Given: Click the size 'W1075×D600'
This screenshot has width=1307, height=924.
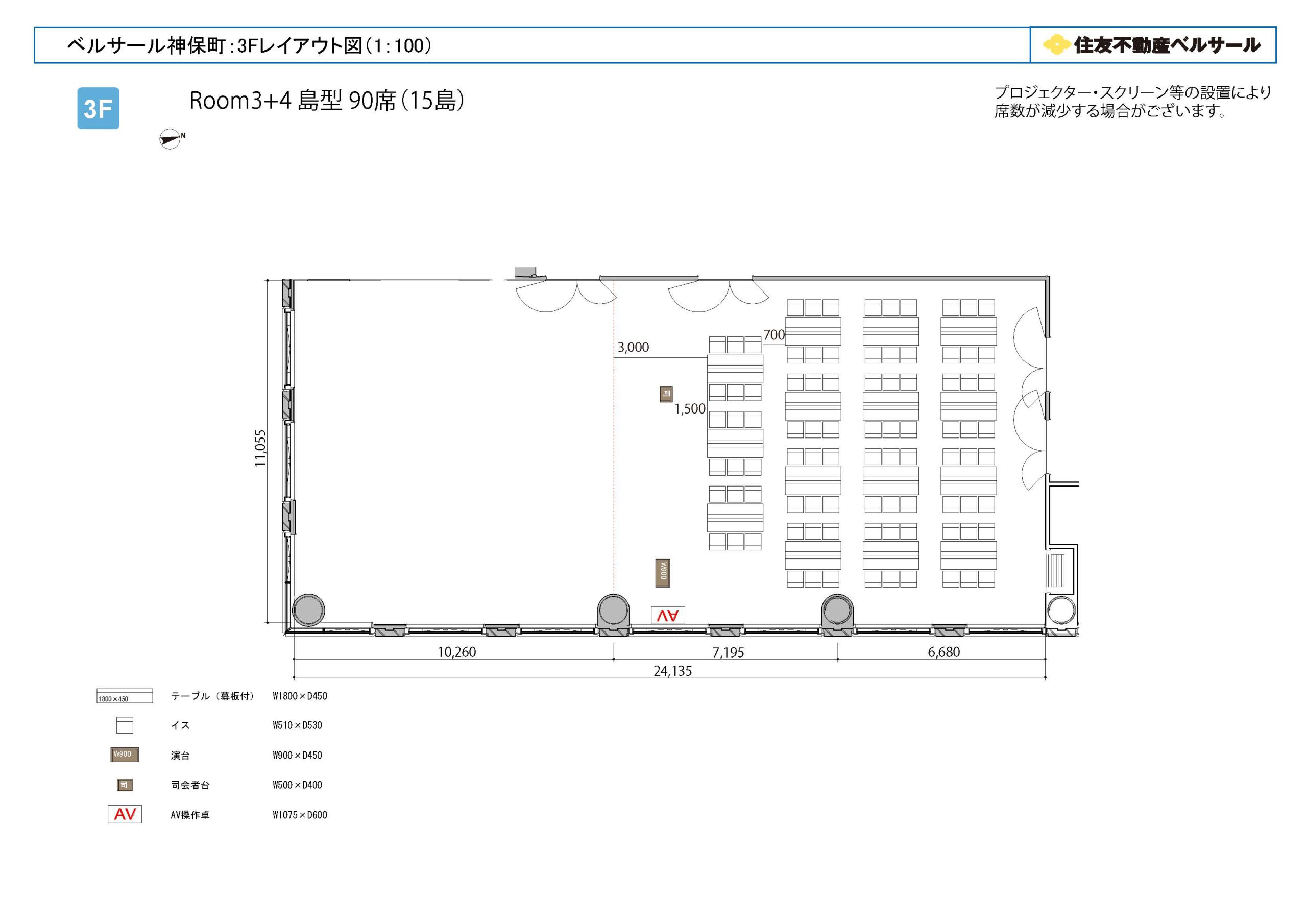Looking at the screenshot, I should pyautogui.click(x=300, y=815).
